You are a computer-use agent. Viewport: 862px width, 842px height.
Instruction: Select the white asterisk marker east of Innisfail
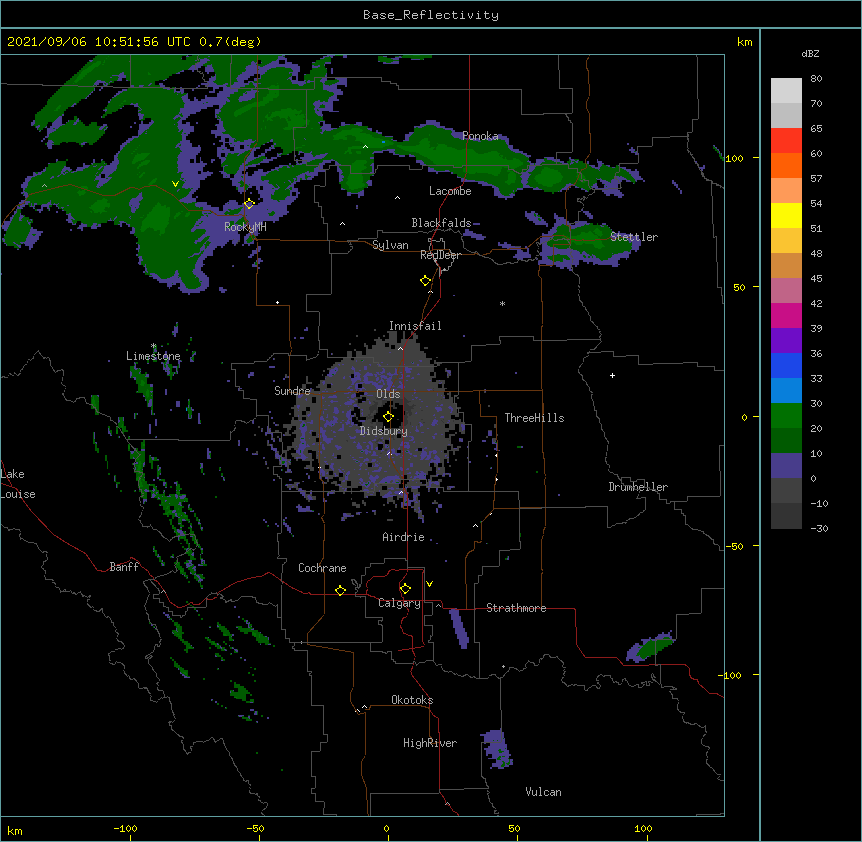click(x=502, y=303)
